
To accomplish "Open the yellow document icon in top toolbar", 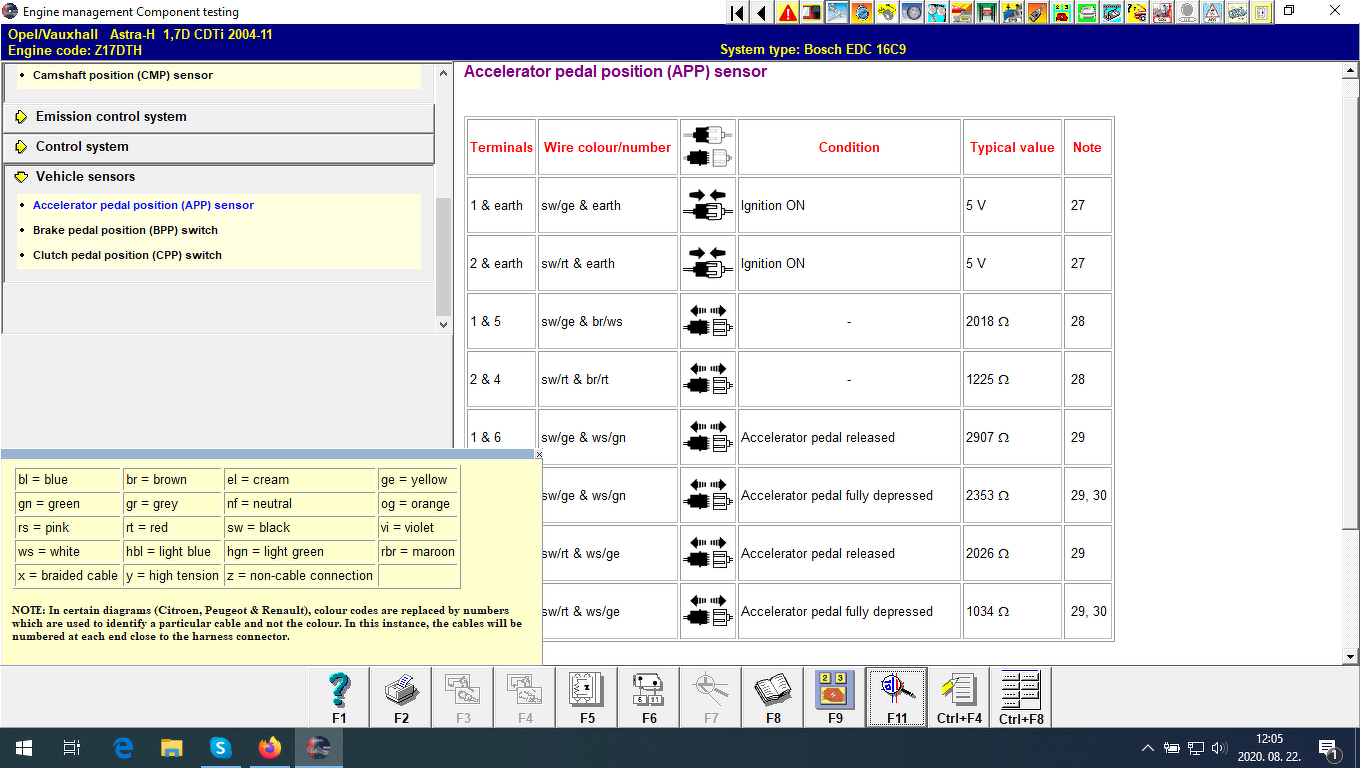I will [x=1261, y=12].
